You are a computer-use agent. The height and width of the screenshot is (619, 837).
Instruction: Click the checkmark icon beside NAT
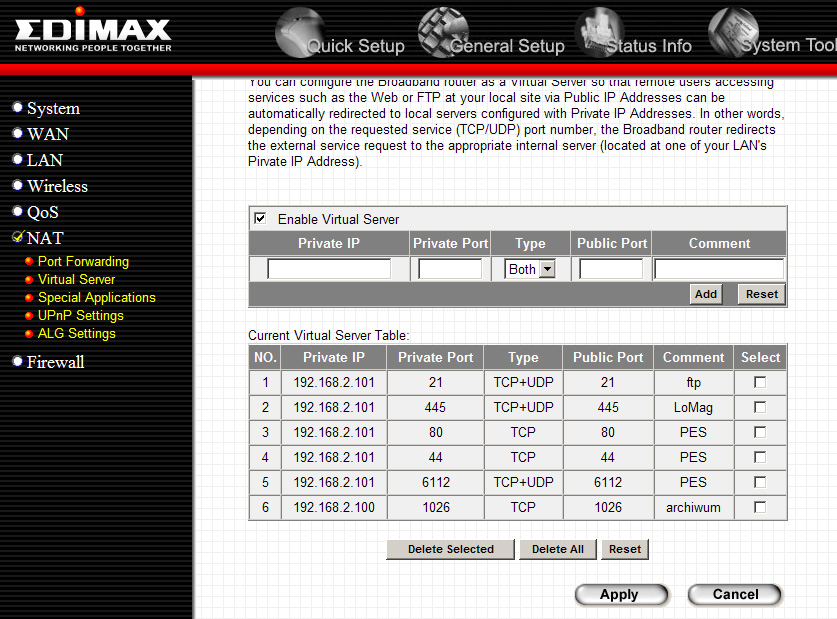coord(18,236)
